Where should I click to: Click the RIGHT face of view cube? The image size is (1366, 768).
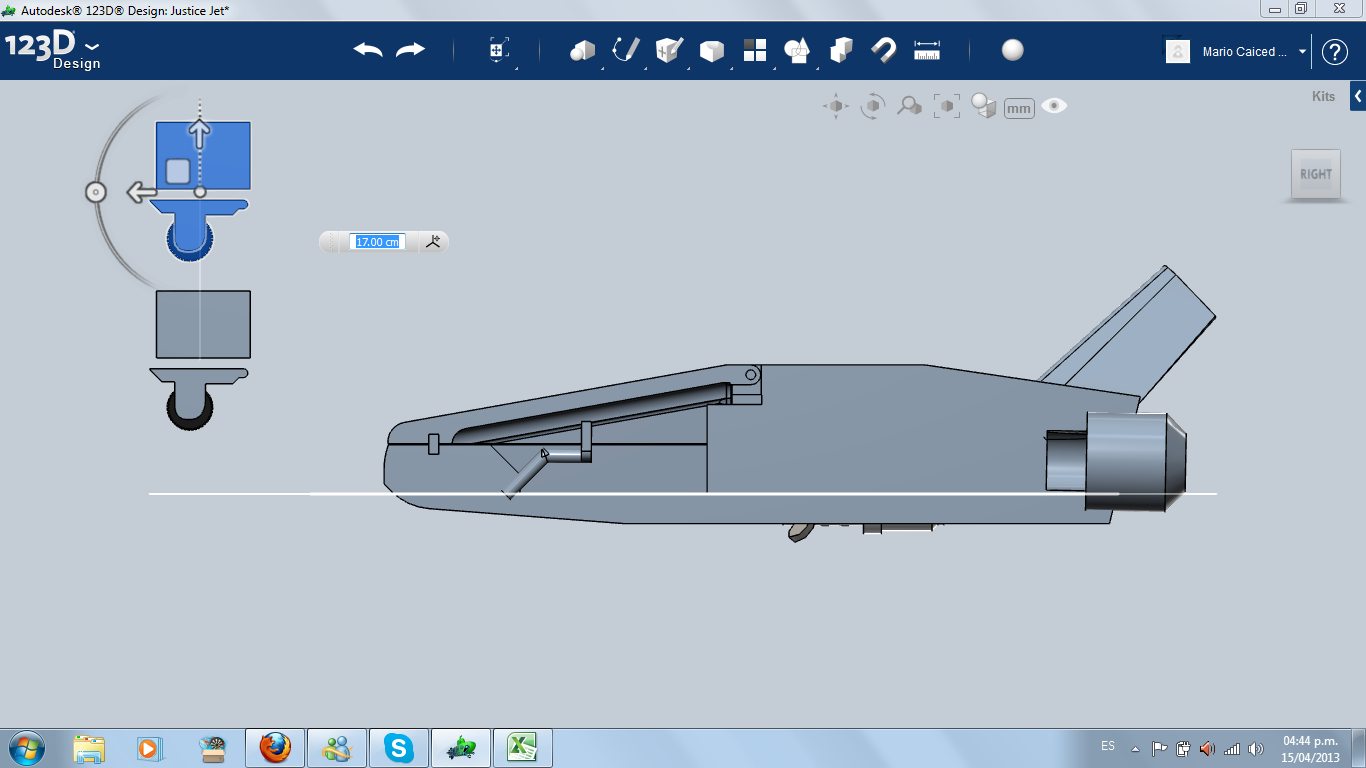tap(1316, 174)
